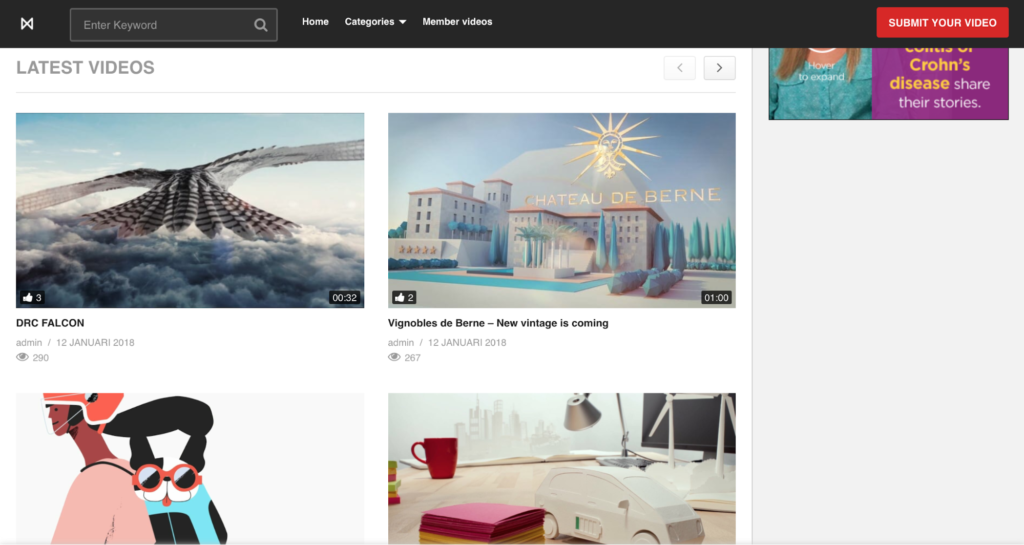This screenshot has height=545, width=1024.
Task: Open the helmet rider illustration thumbnail
Action: 190,468
